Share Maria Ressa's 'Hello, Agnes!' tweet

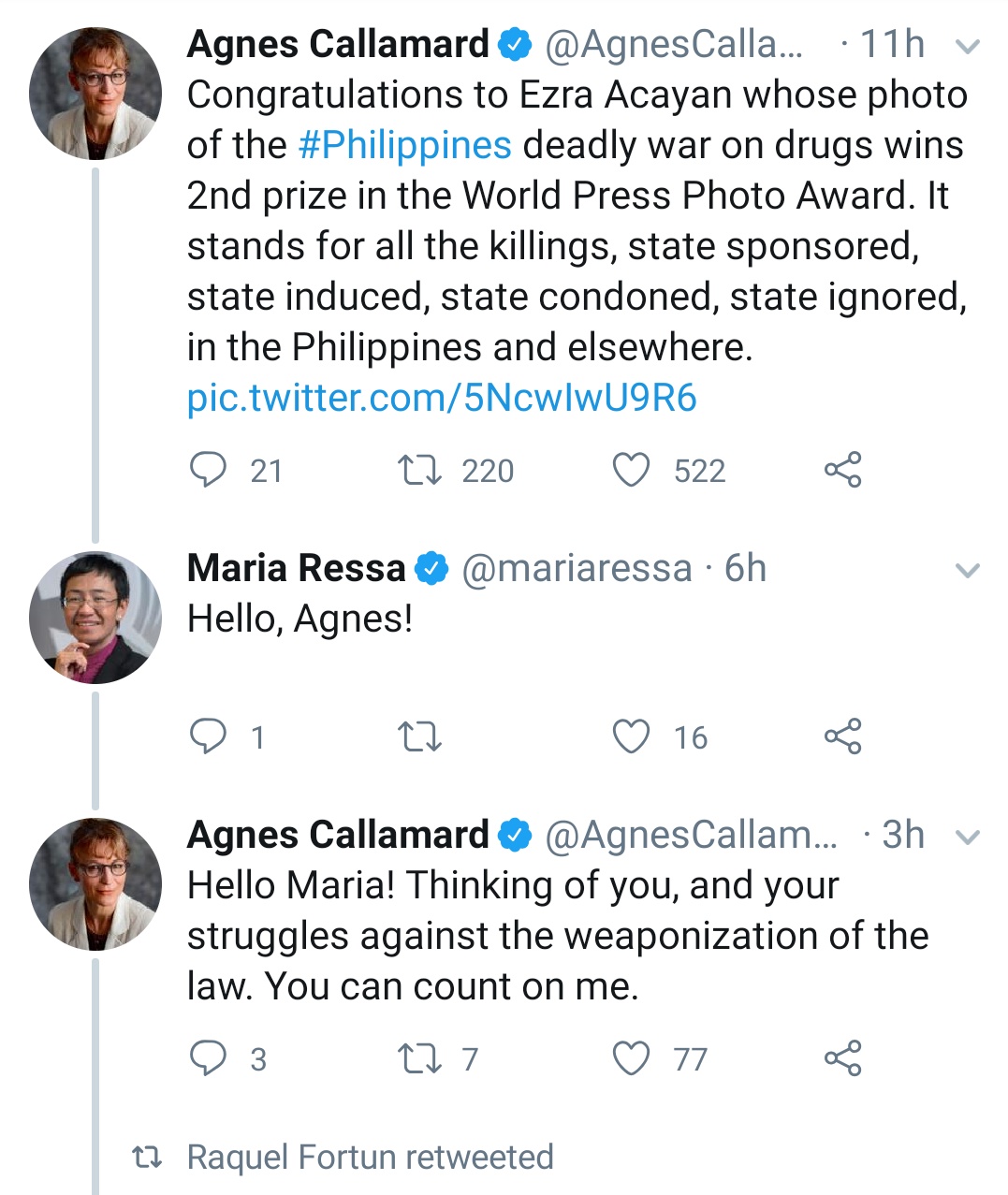842,737
